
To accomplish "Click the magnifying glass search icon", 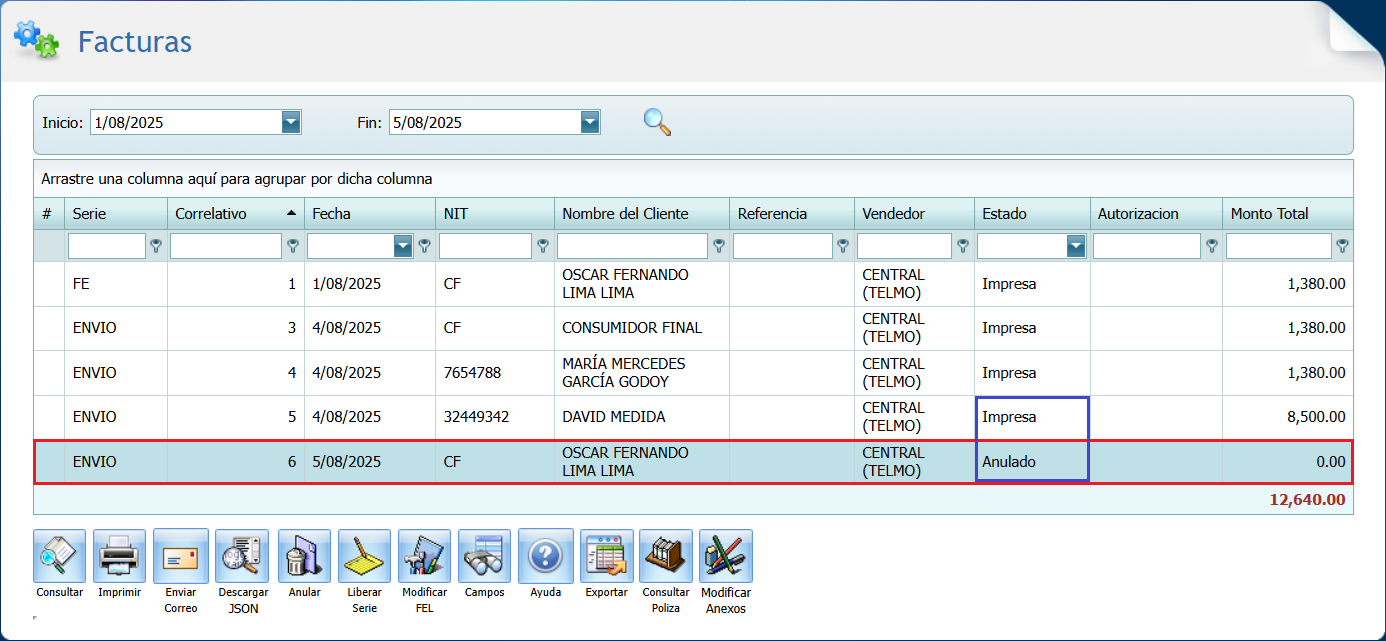I will (657, 122).
